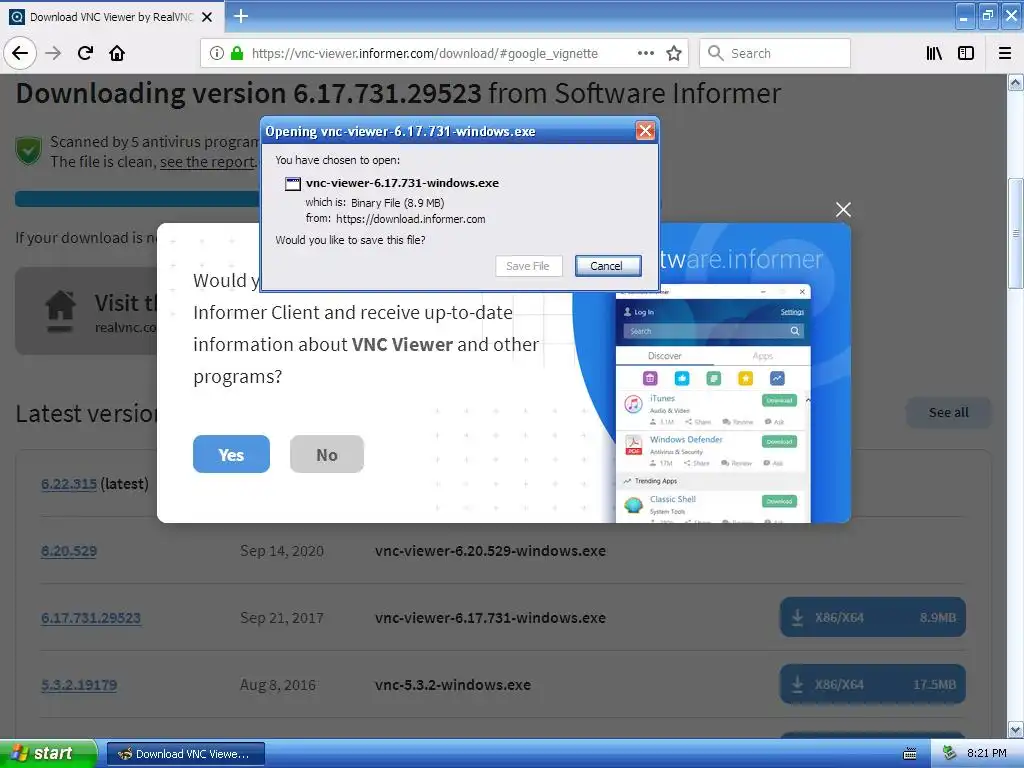This screenshot has width=1024, height=768.
Task: Open version 6.22.315 (latest) link
Action: [x=69, y=484]
